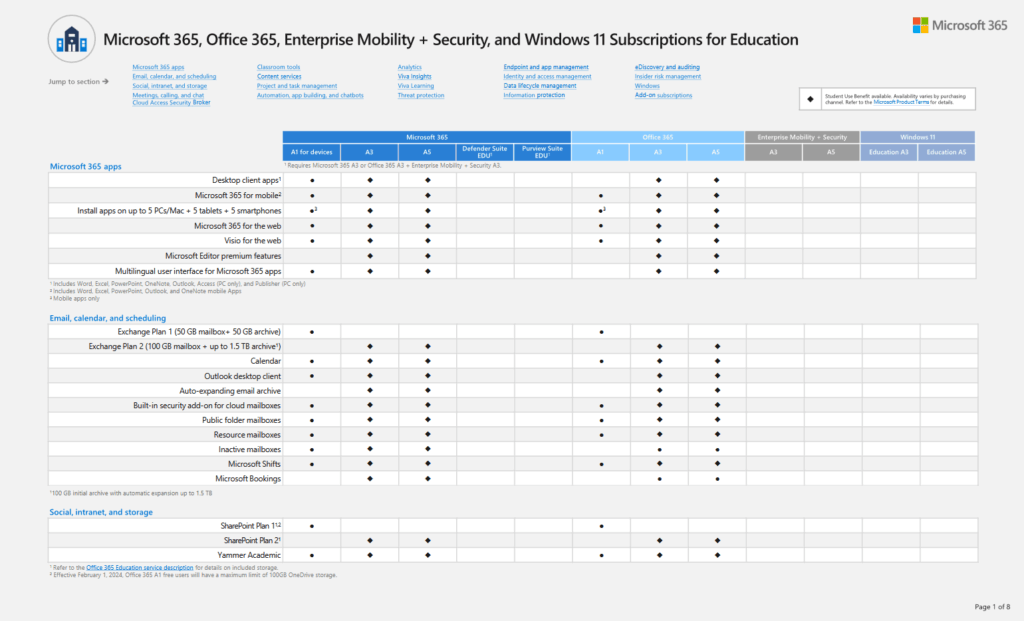Image resolution: width=1024 pixels, height=621 pixels.
Task: Open the Viva Learning link
Action: [x=415, y=86]
